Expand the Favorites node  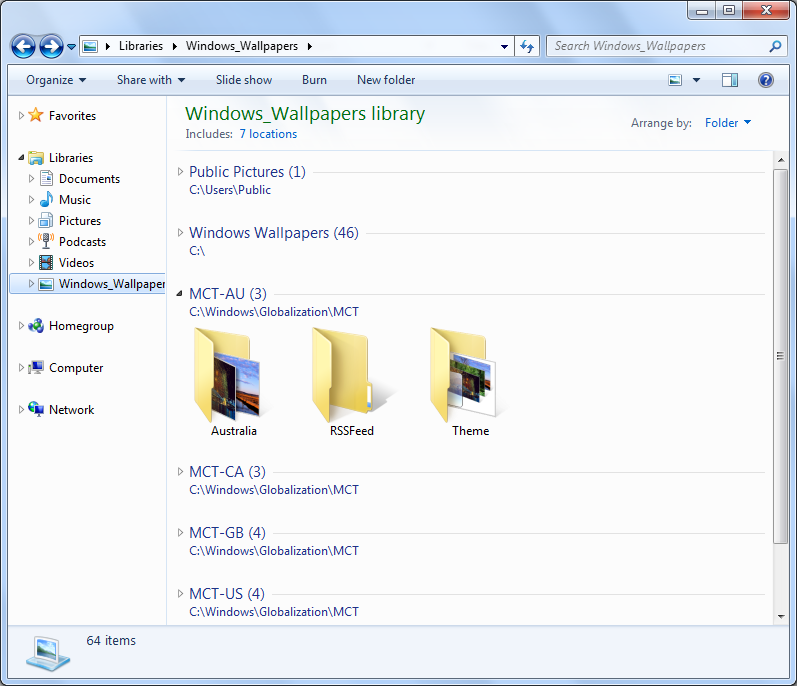(x=21, y=115)
